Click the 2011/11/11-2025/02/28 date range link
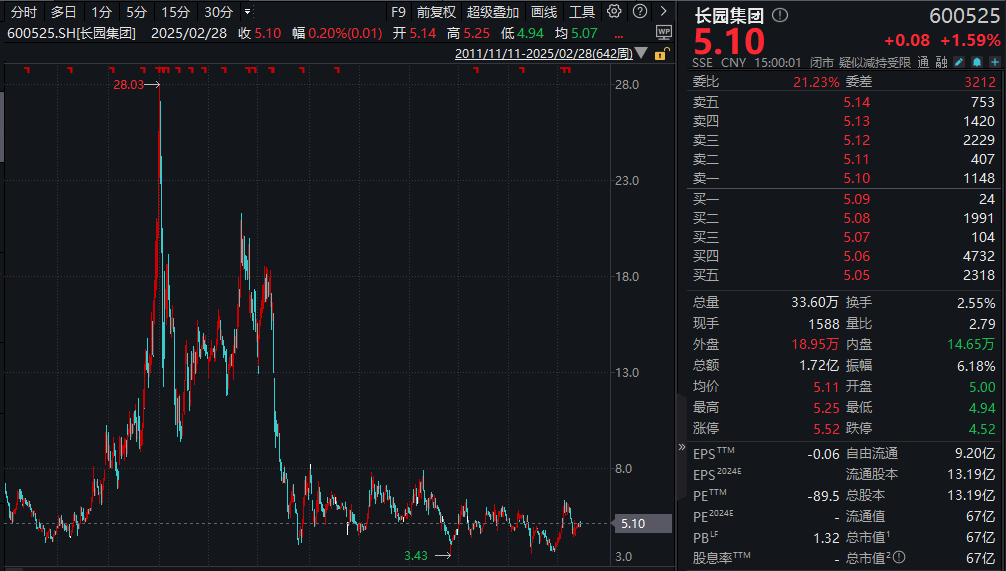The image size is (1006, 571). click(x=543, y=54)
